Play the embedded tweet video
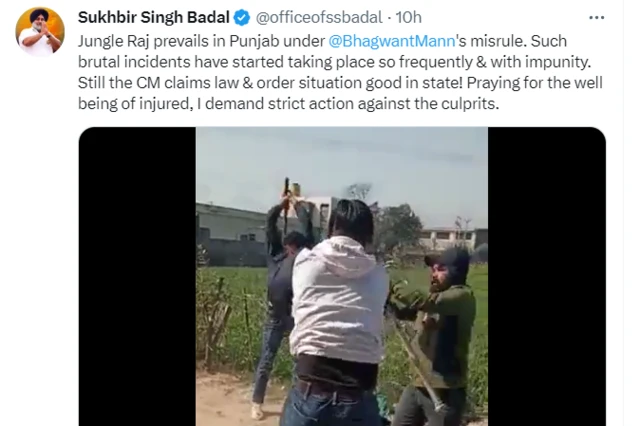The image size is (640, 426). pyautogui.click(x=342, y=276)
